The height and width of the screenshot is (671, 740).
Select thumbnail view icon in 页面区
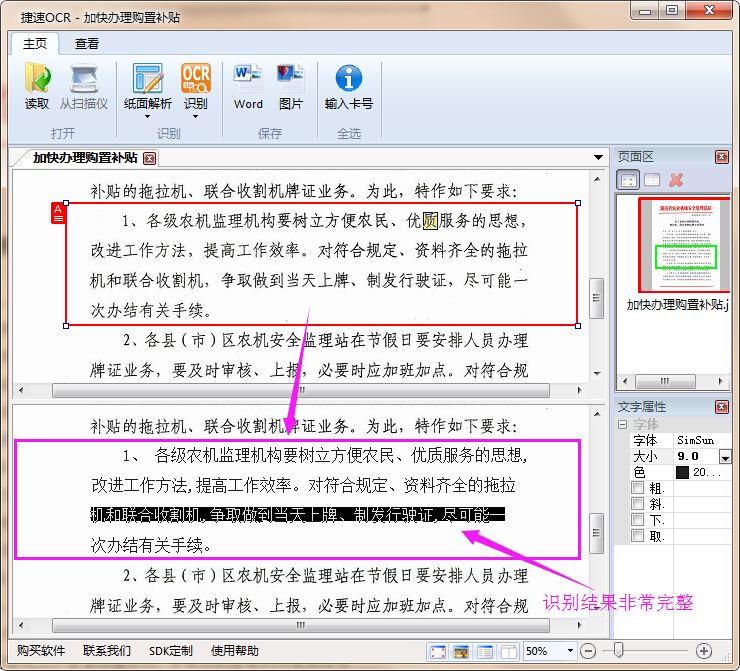[628, 180]
